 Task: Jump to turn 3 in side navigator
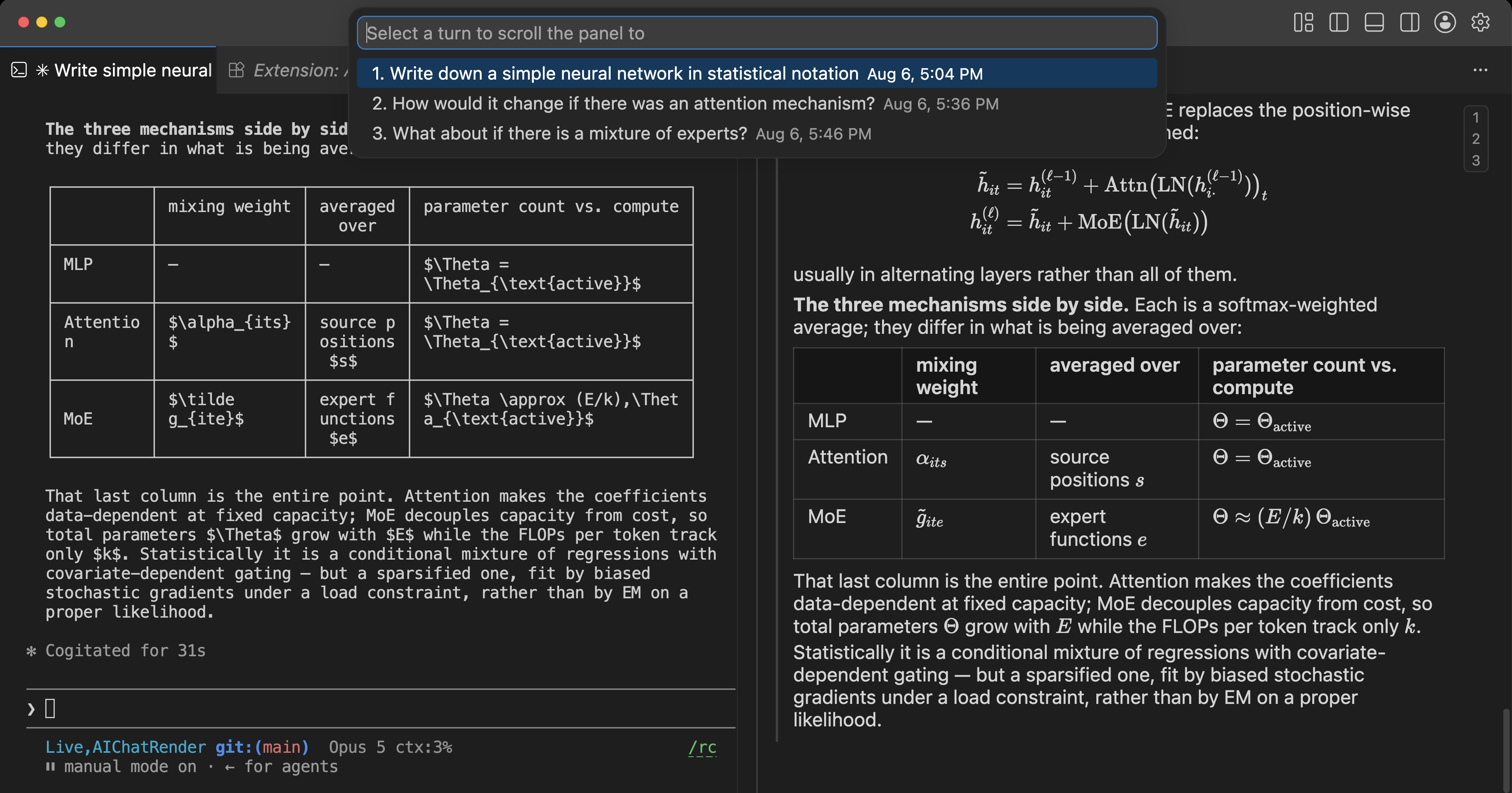tap(1476, 160)
